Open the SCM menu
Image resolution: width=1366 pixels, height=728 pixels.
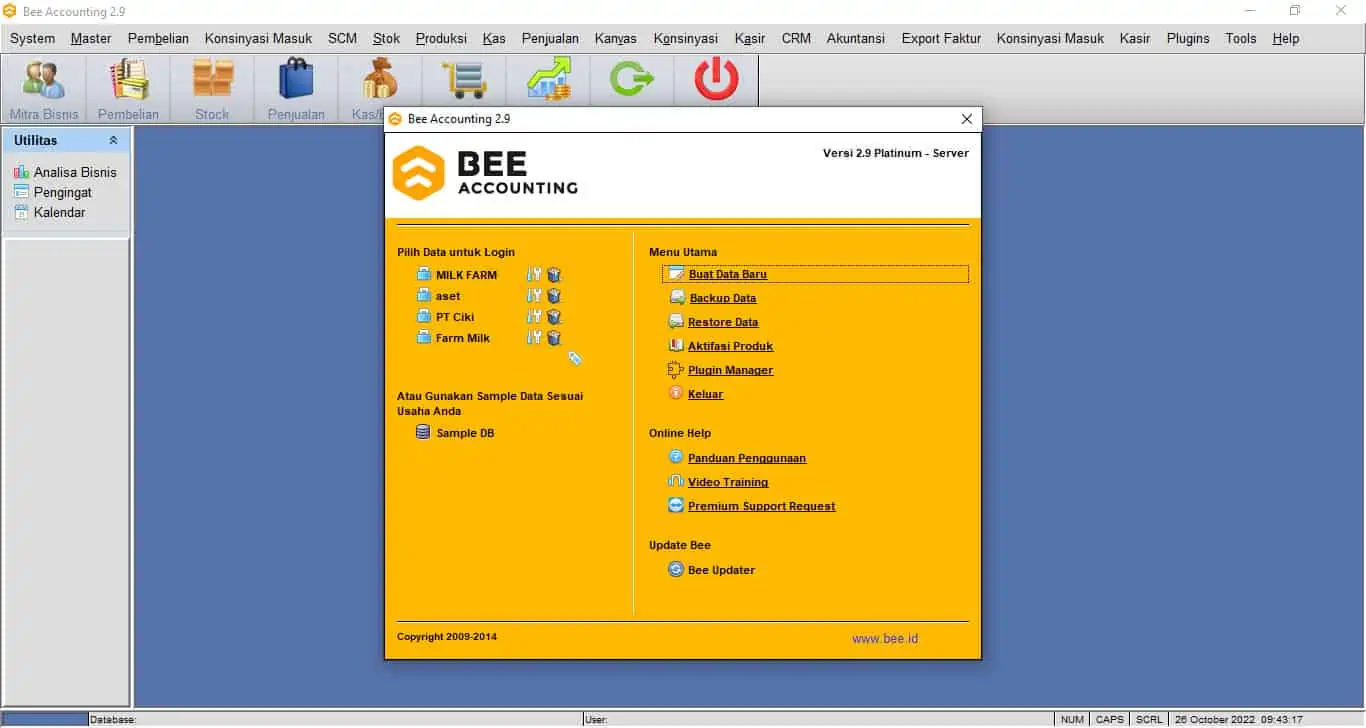(342, 39)
